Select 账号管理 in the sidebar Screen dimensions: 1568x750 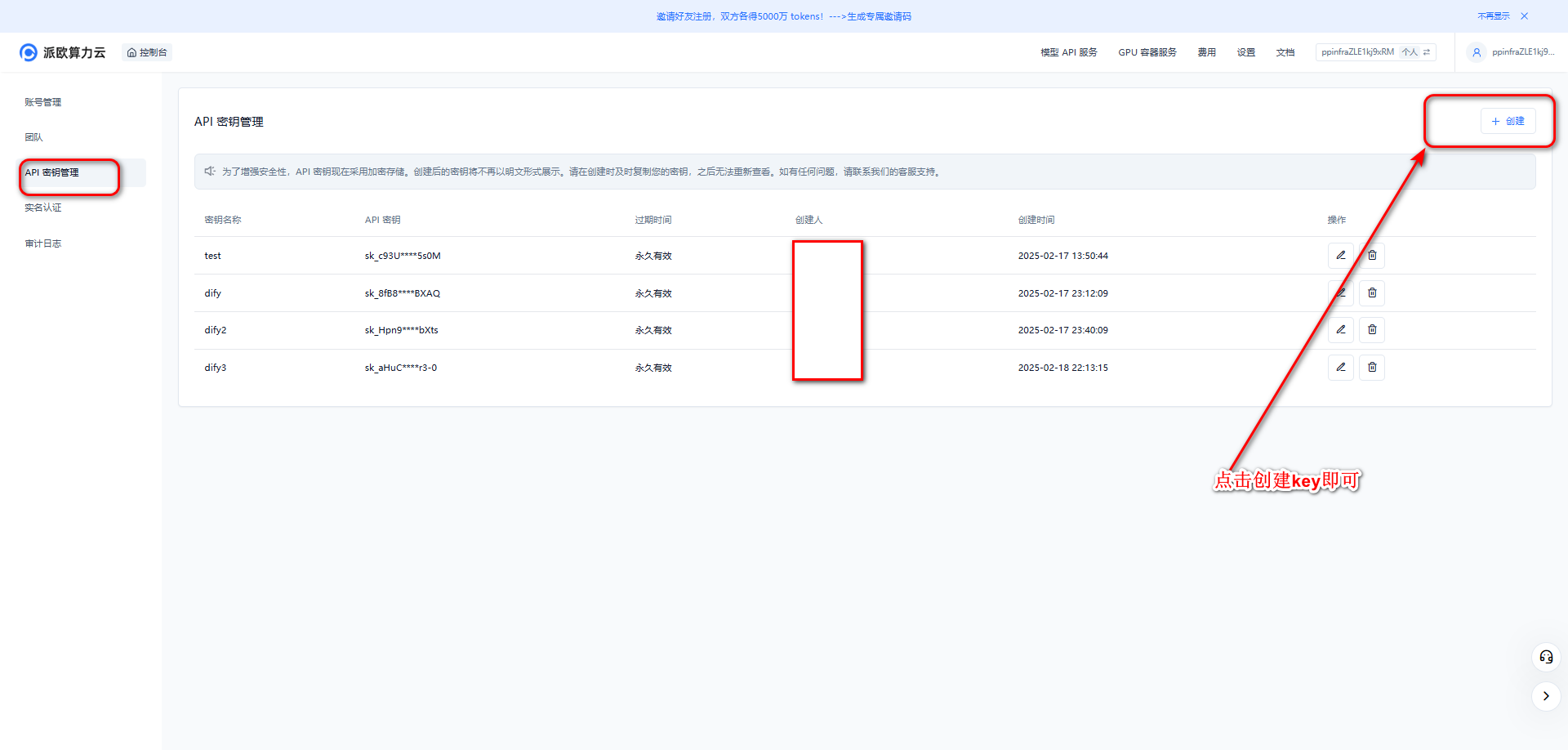[x=43, y=102]
